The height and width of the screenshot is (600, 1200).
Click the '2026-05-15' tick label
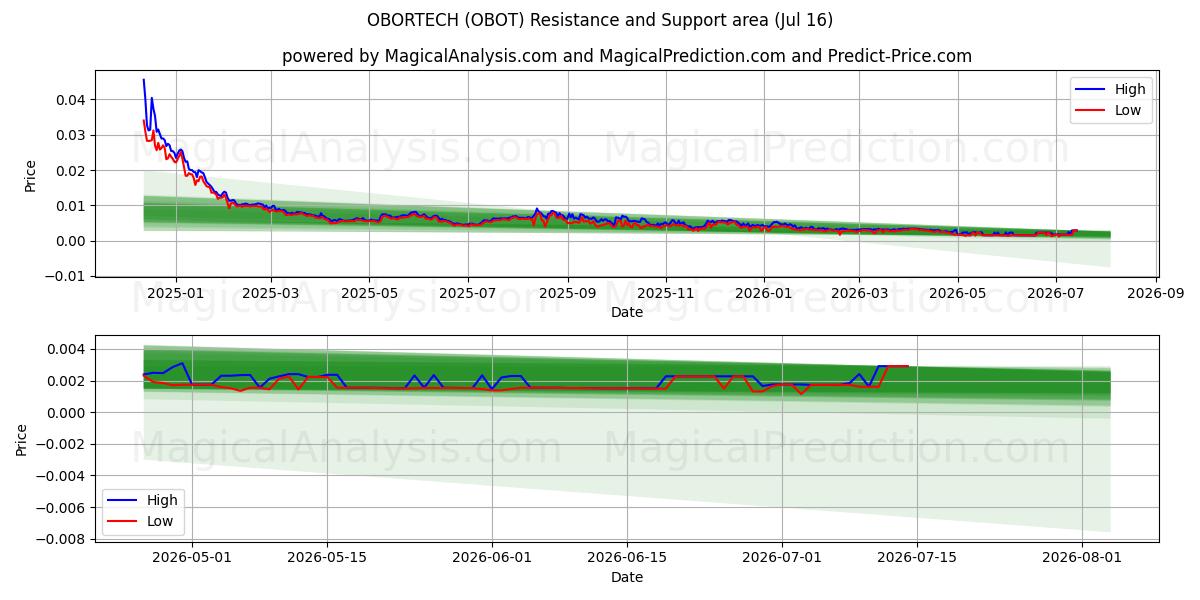327,557
